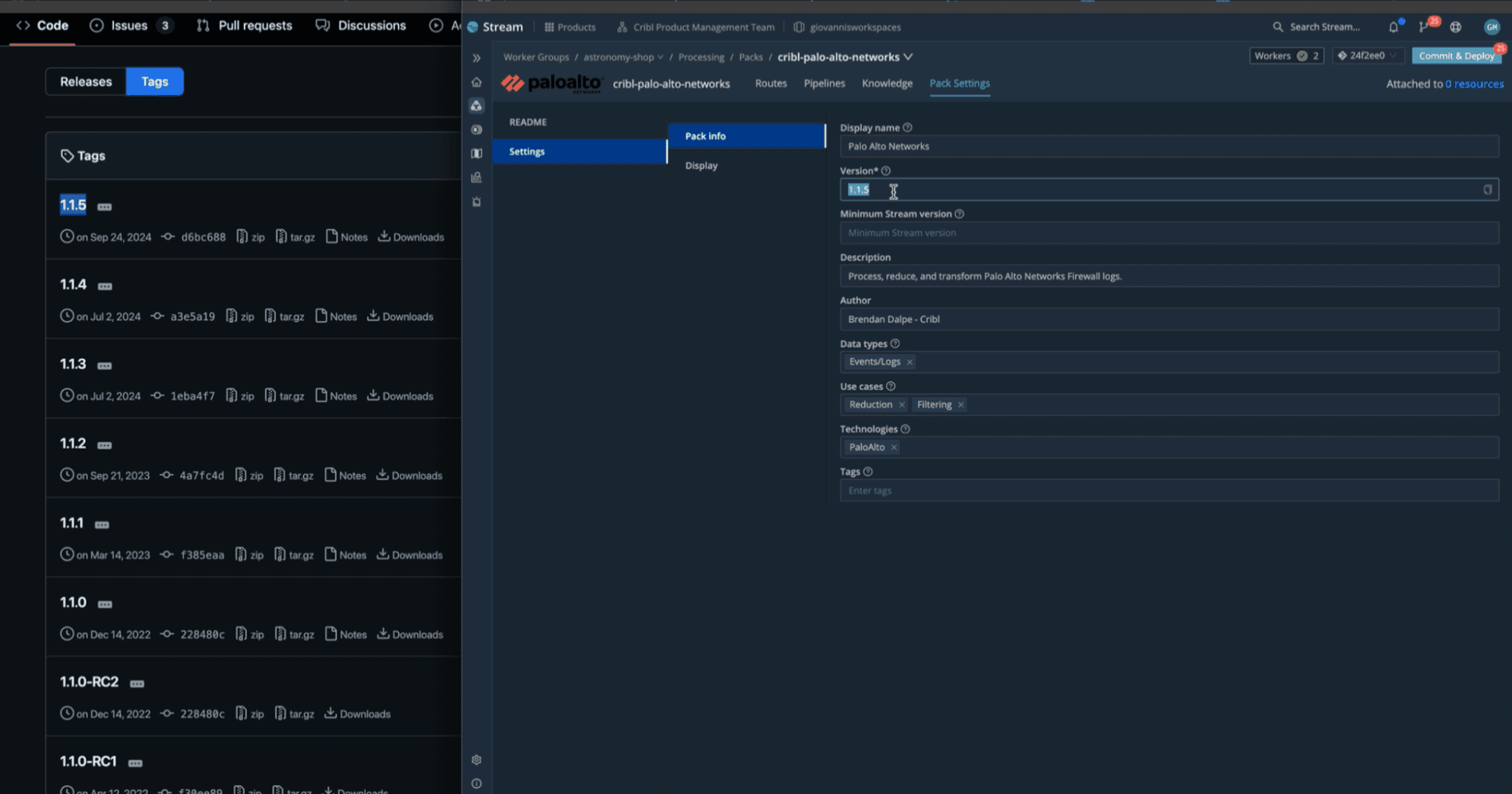Viewport: 1512px width, 794px height.
Task: Expand the cribl-palo-alto-networks breadcrumb dropdown
Action: (908, 57)
